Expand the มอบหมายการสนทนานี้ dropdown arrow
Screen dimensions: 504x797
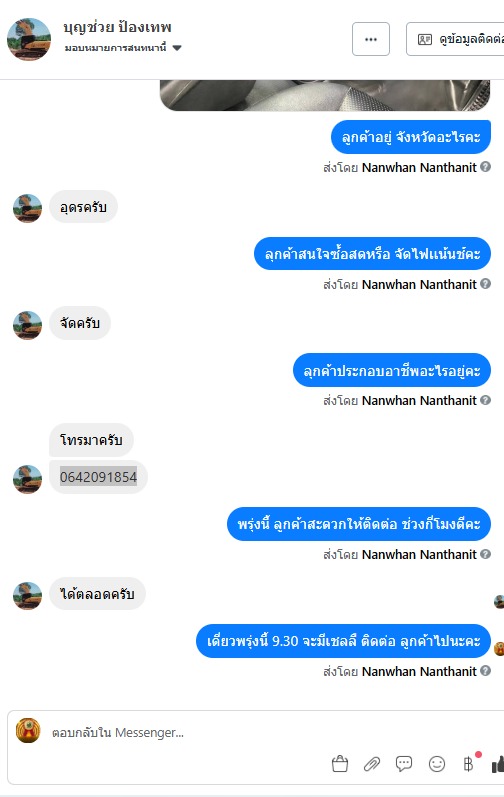tap(177, 48)
